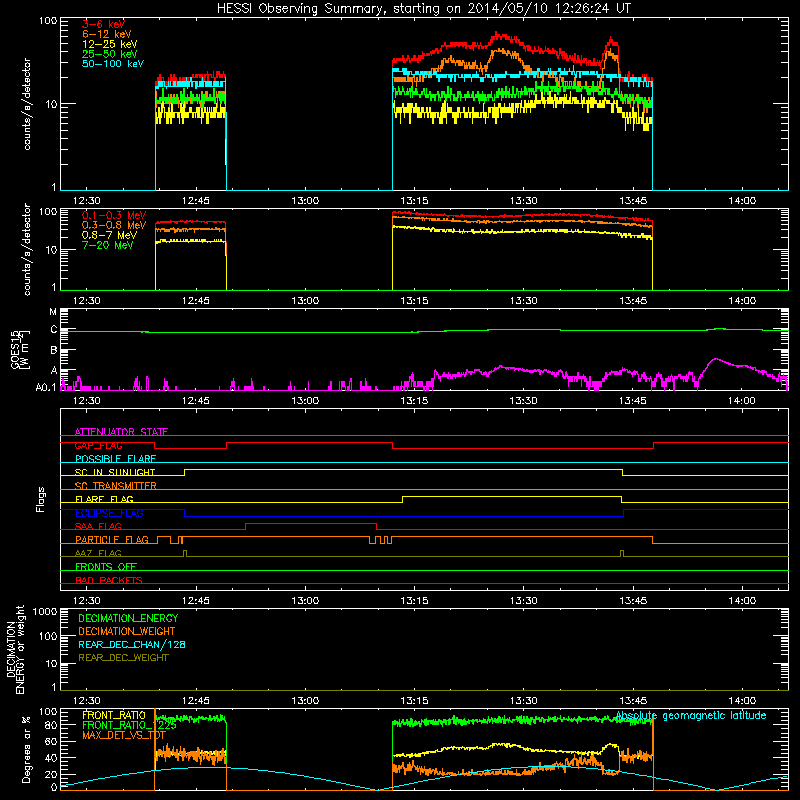Viewport: 800px width, 800px height.
Task: Click the 7-20 MeV legend entry
Action: 108,245
